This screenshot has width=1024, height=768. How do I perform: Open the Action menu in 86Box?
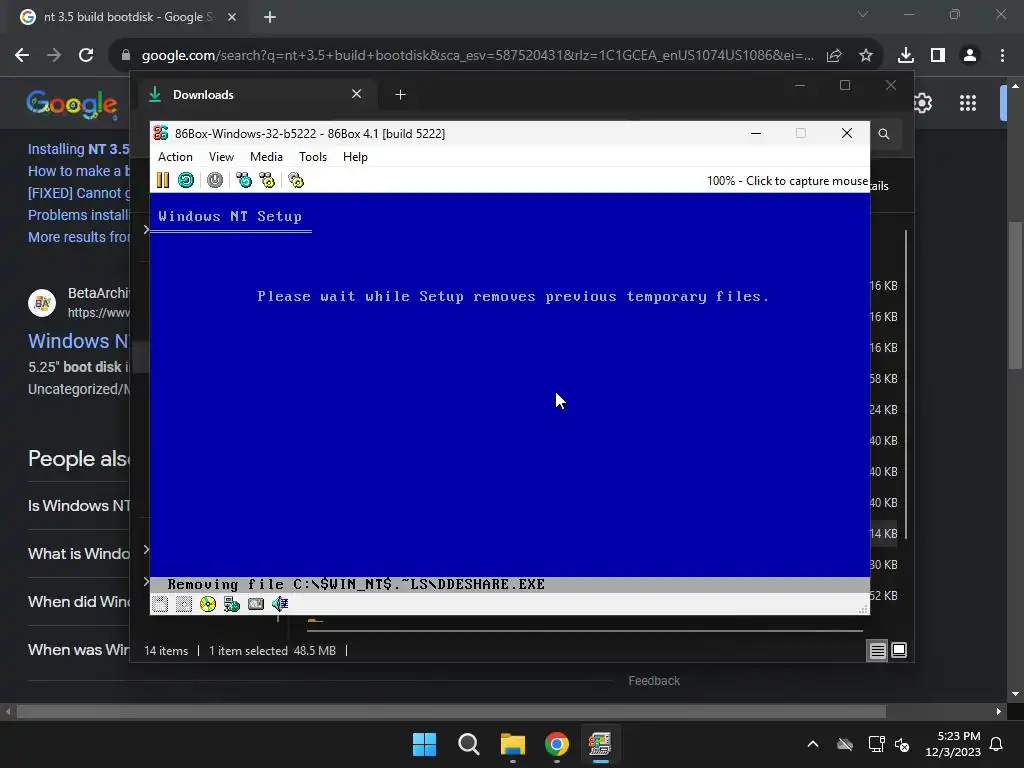pyautogui.click(x=175, y=157)
